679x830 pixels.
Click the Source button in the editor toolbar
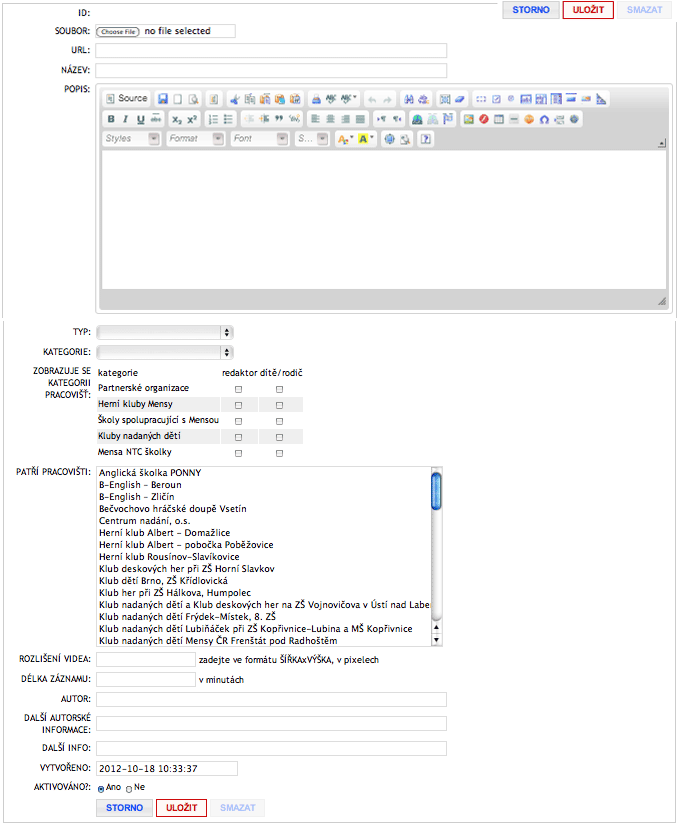click(127, 99)
